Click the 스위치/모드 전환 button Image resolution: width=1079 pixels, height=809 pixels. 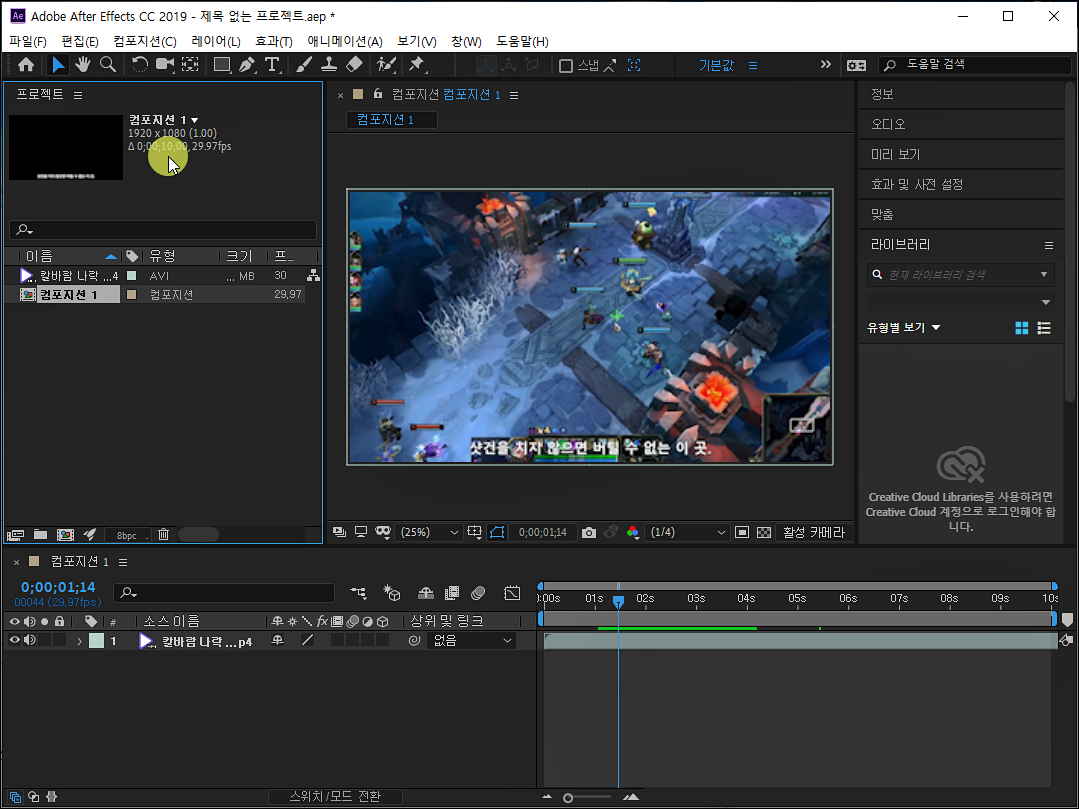[335, 796]
